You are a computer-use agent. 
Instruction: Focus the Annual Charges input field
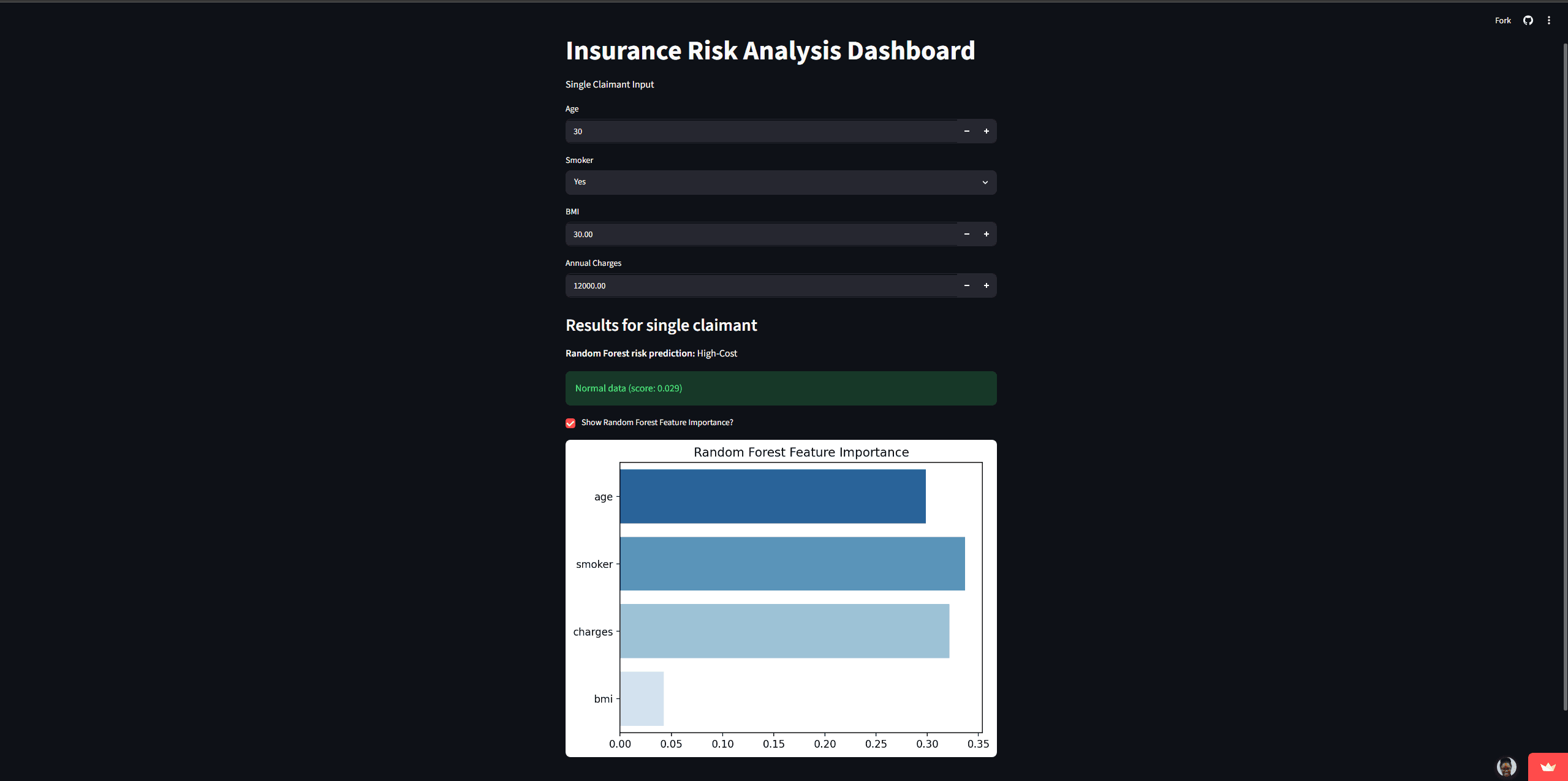click(761, 285)
